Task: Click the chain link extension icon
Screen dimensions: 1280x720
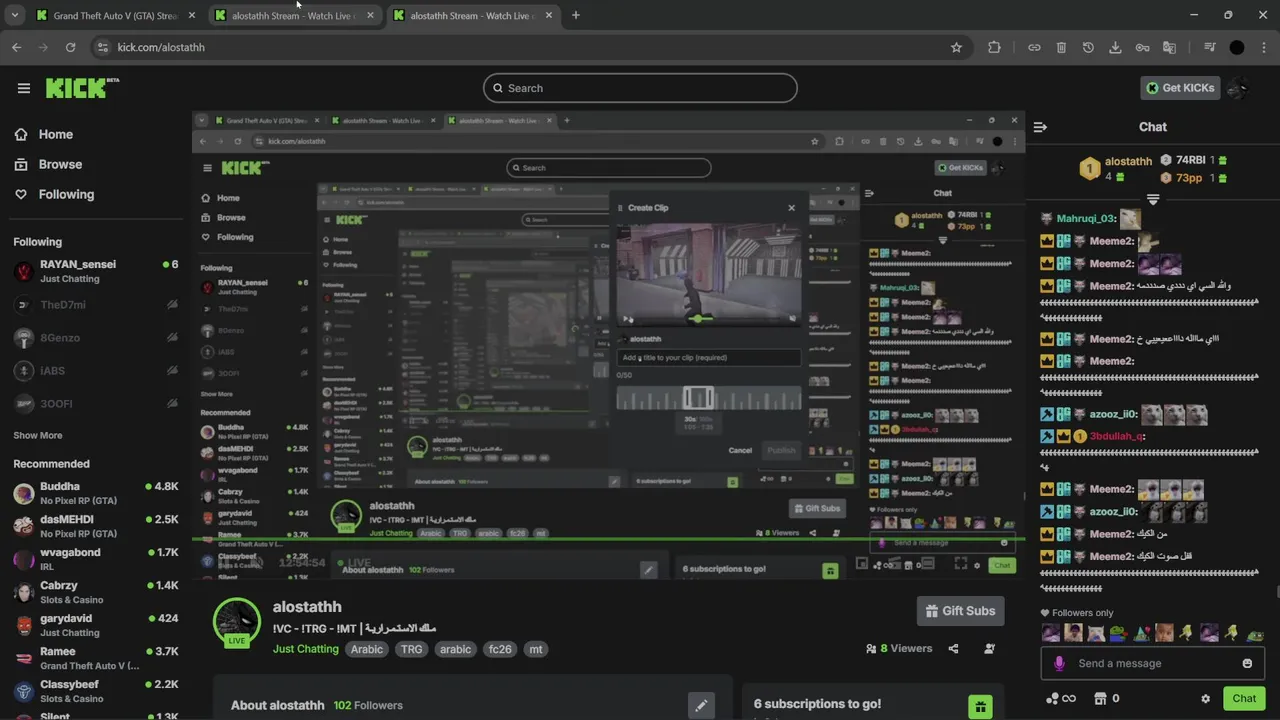Action: pos(1034,47)
